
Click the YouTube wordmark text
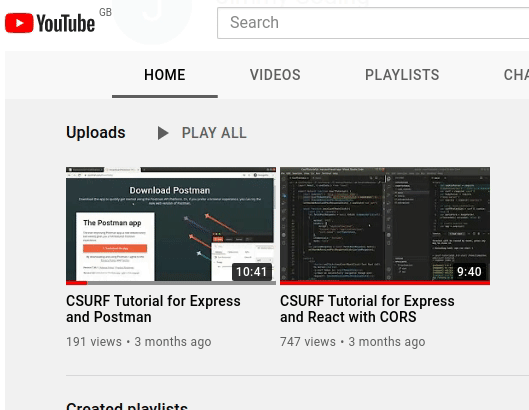pyautogui.click(x=65, y=23)
